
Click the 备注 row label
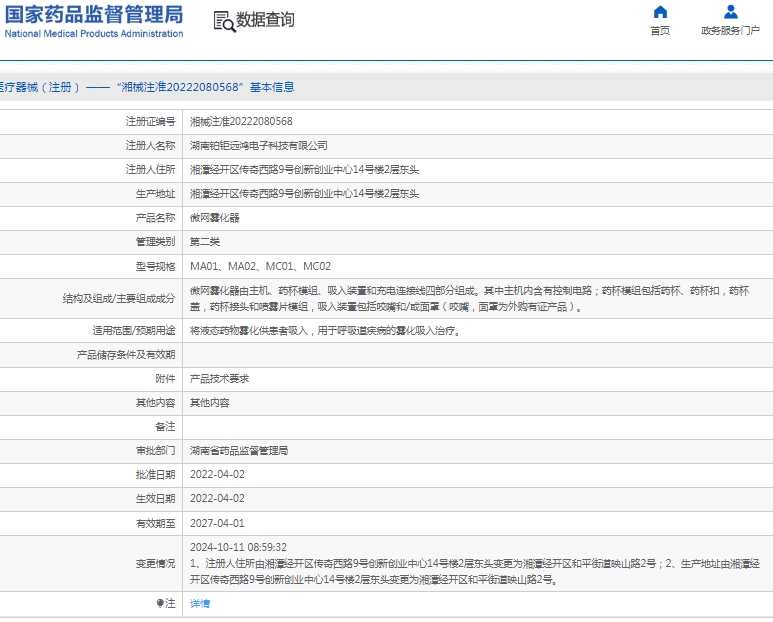click(166, 427)
